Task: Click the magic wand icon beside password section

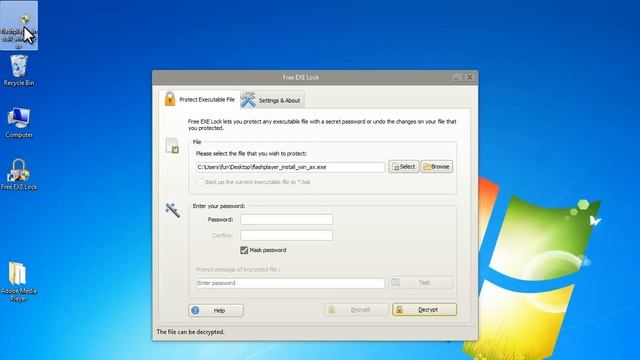Action: (x=173, y=210)
